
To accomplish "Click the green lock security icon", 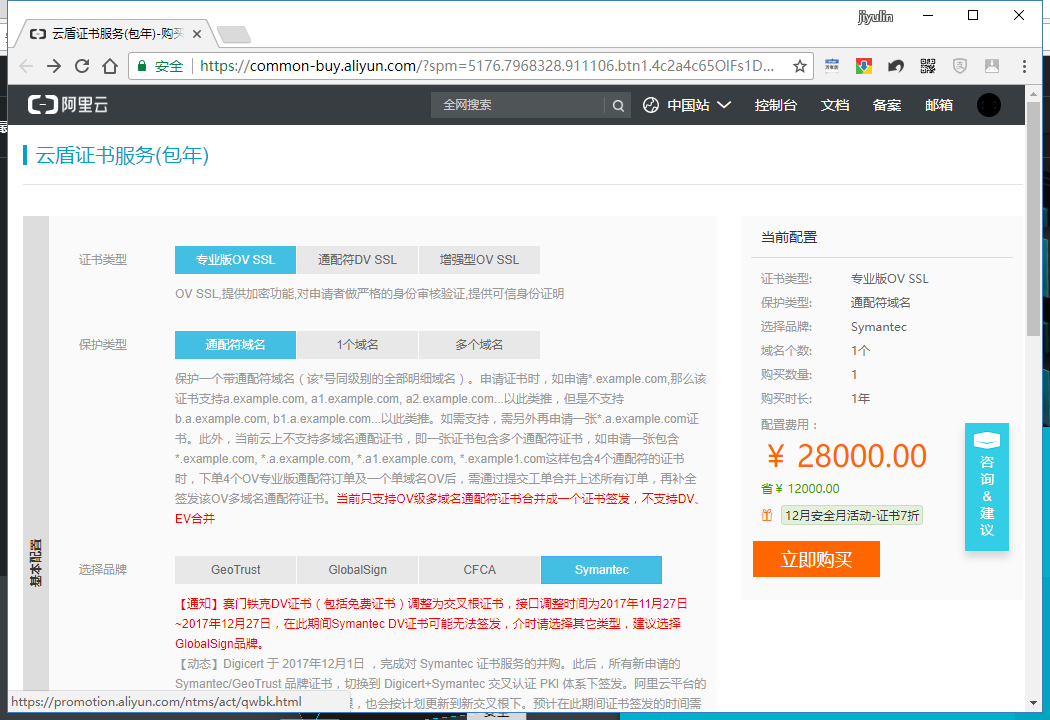I will pos(142,66).
